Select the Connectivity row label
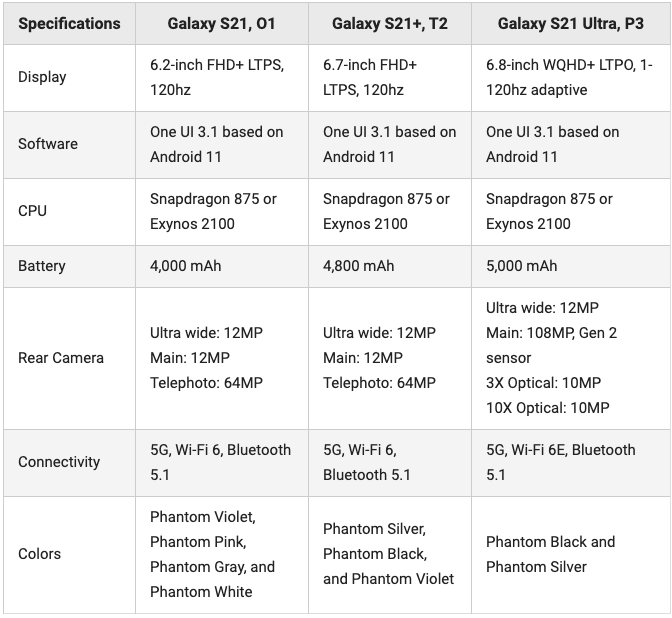Screen dimensions: 672x618 click(x=59, y=462)
